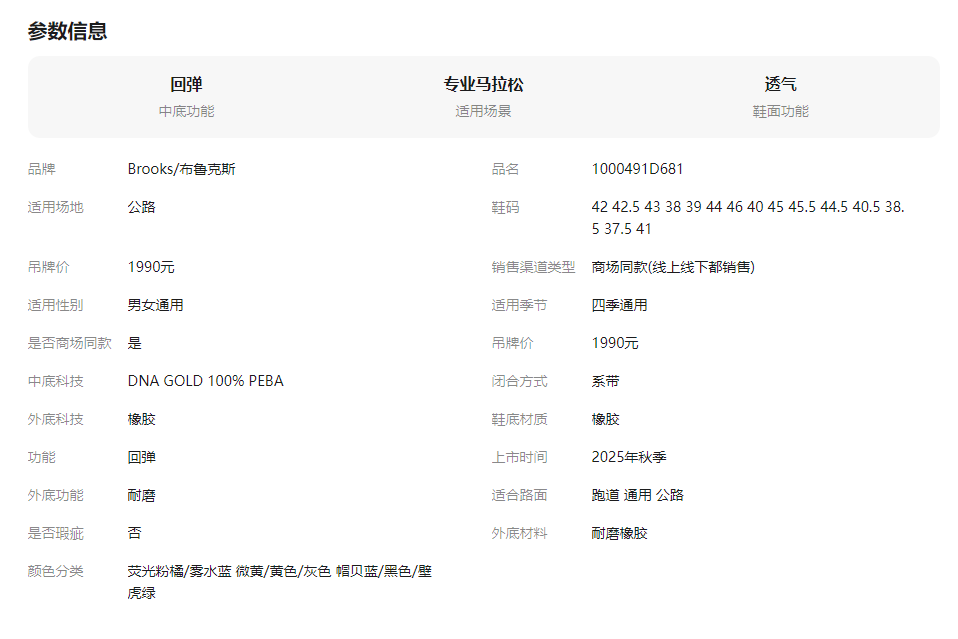Click the 否 value beside 是否瑕疵
Image resolution: width=958 pixels, height=639 pixels.
pos(134,533)
